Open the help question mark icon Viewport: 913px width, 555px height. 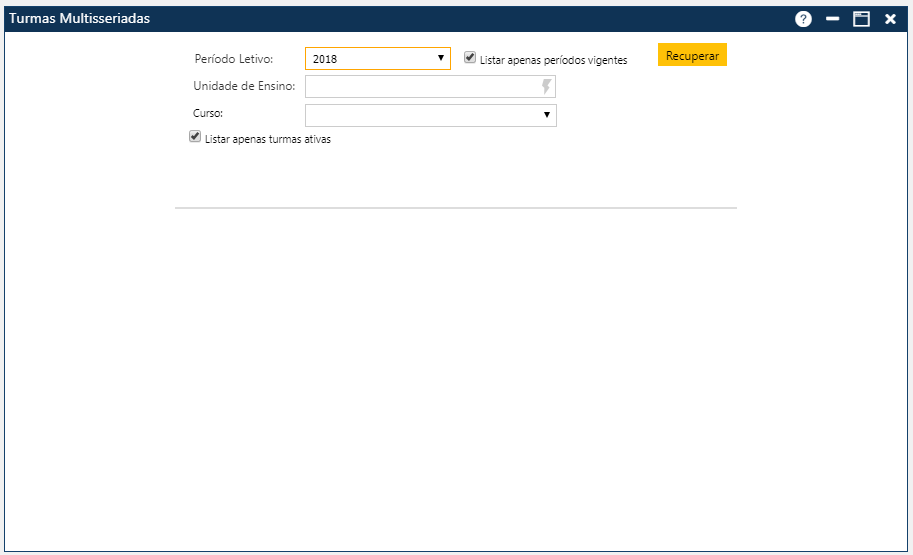tap(803, 19)
